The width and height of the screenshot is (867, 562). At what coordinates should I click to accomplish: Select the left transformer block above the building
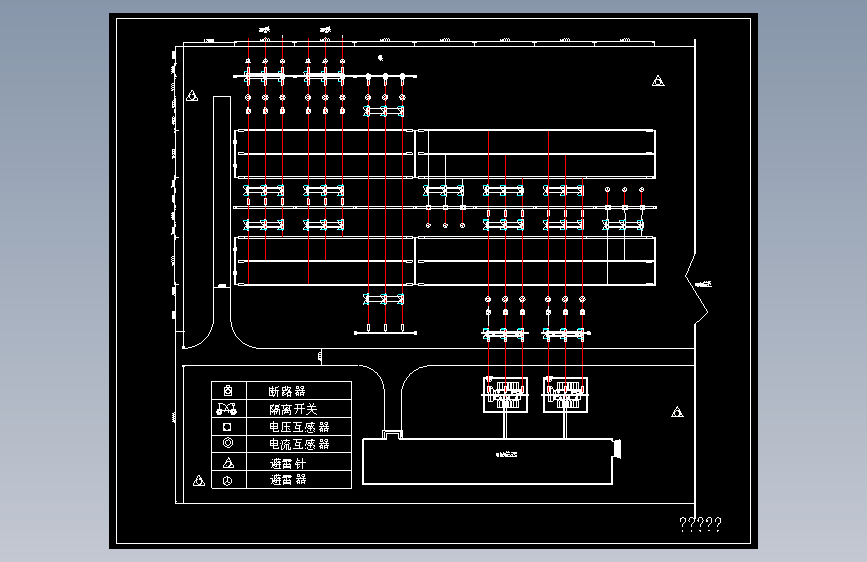pyautogui.click(x=505, y=394)
